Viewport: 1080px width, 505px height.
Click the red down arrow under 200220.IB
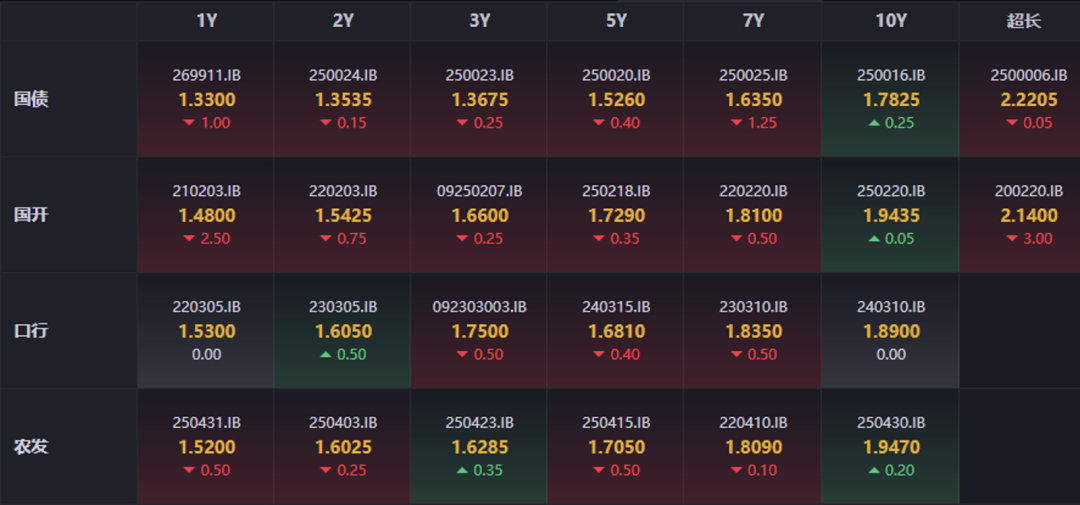[x=1012, y=239]
